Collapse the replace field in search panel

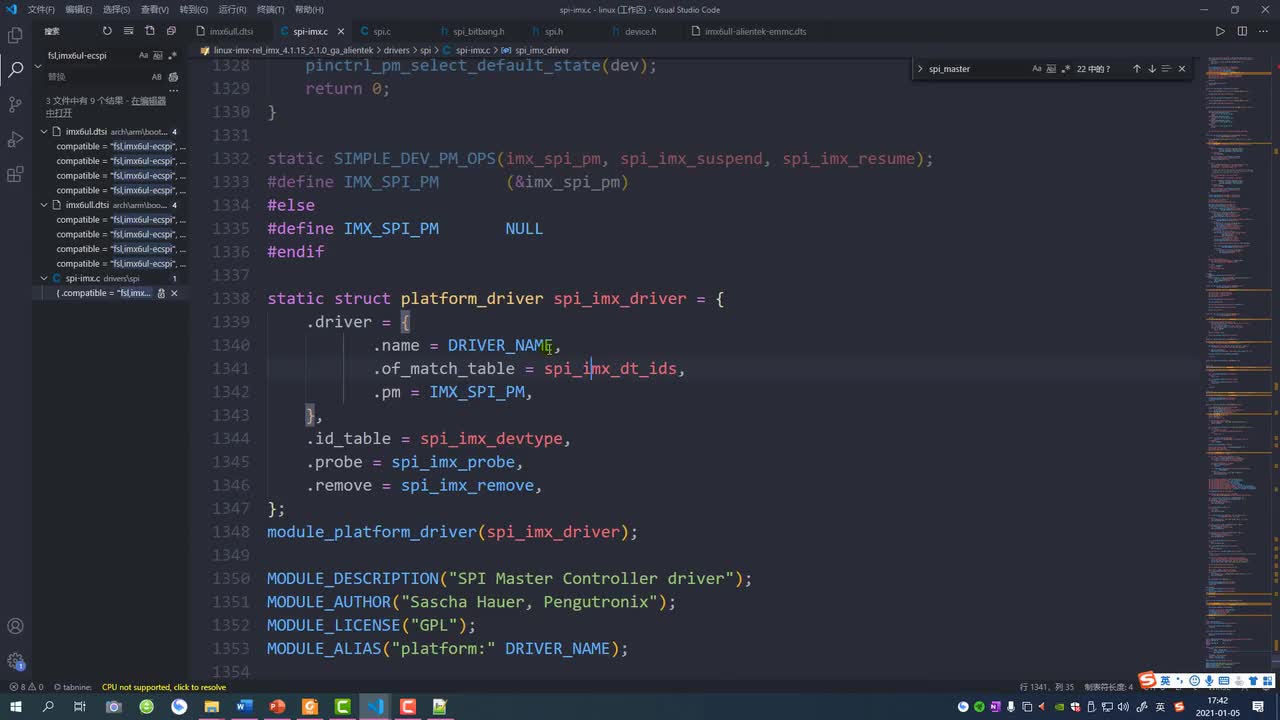pyautogui.click(x=38, y=66)
